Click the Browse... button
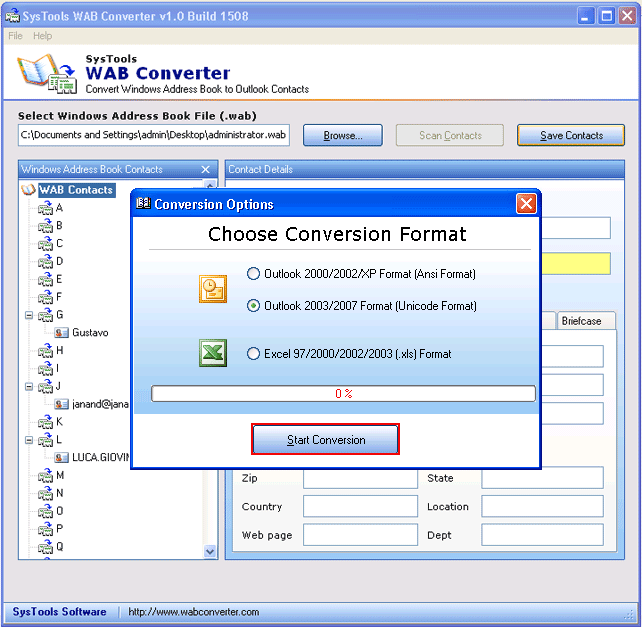642x627 pixels. click(x=343, y=135)
